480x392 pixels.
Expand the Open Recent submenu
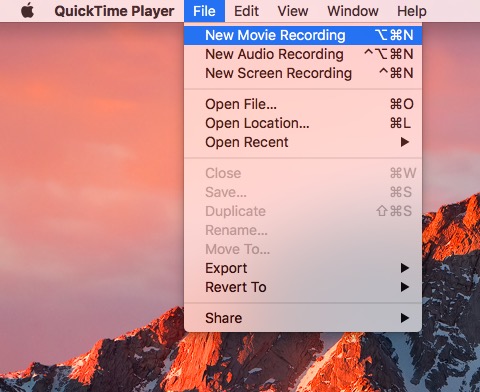303,142
